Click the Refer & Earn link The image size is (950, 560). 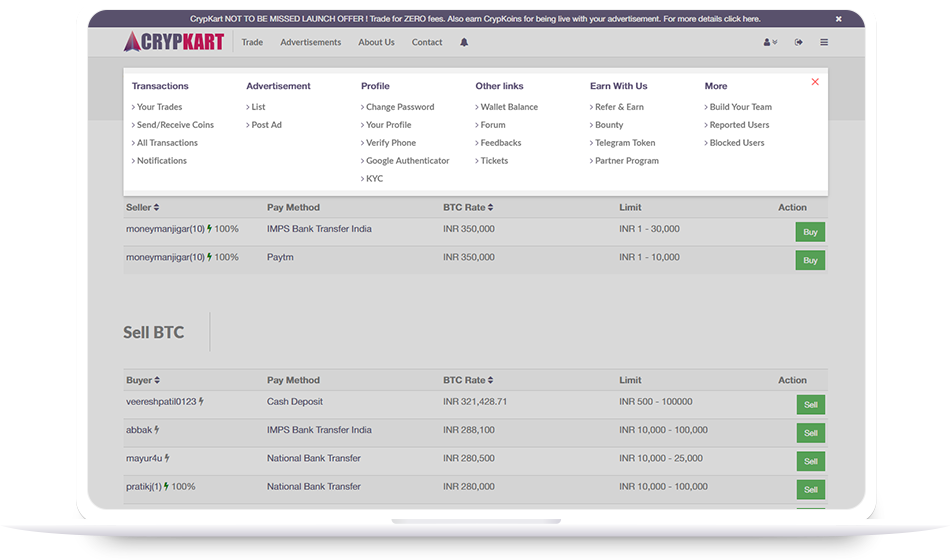619,107
